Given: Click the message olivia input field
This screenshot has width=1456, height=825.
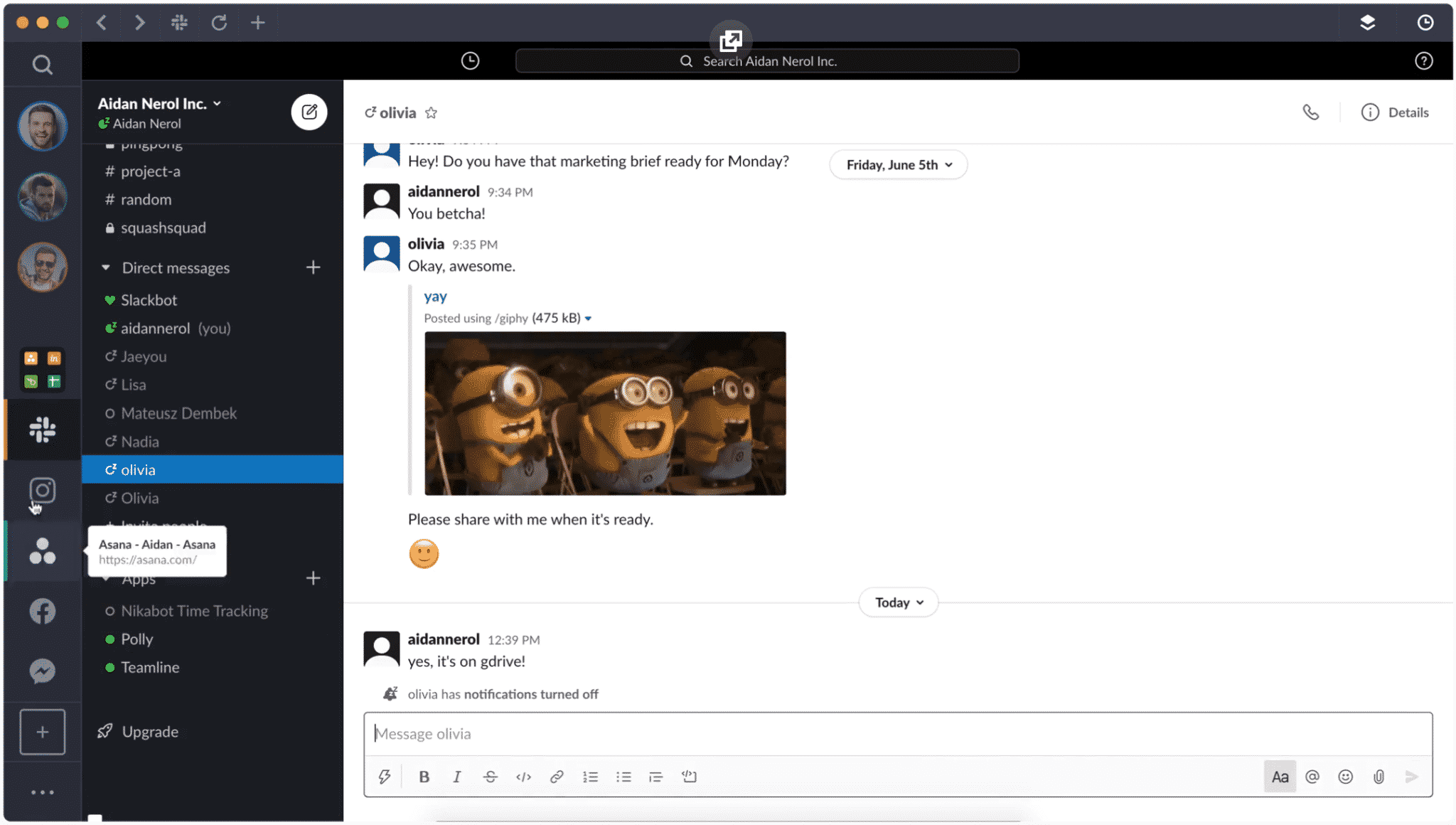Looking at the screenshot, I should (x=897, y=733).
